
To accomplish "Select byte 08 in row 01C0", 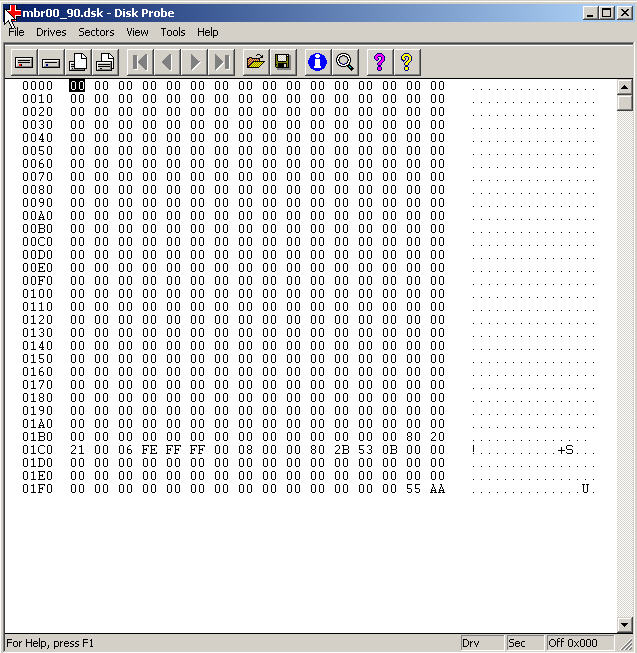I will pos(245,450).
